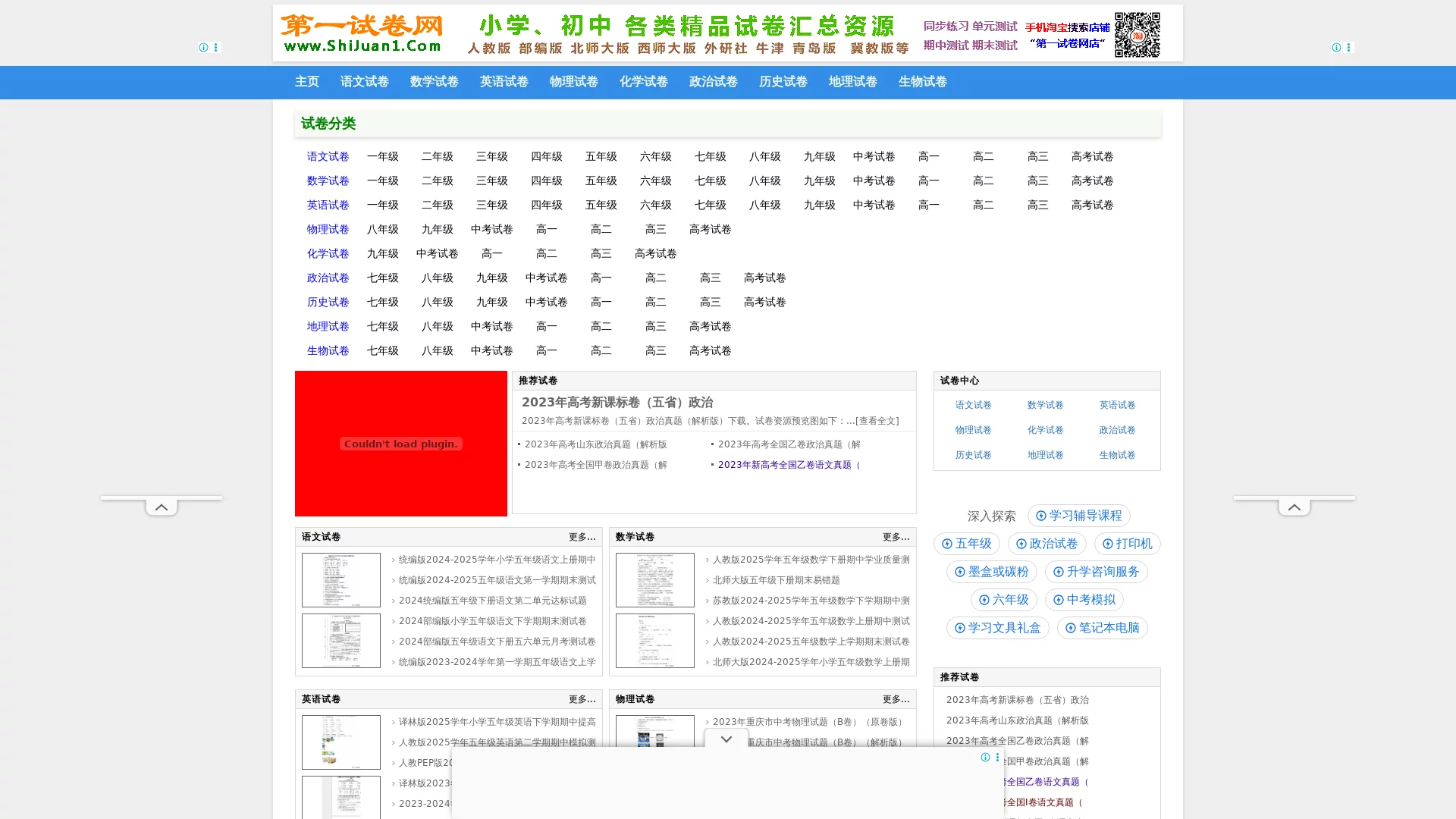Click the QR code image in header

tap(1137, 35)
